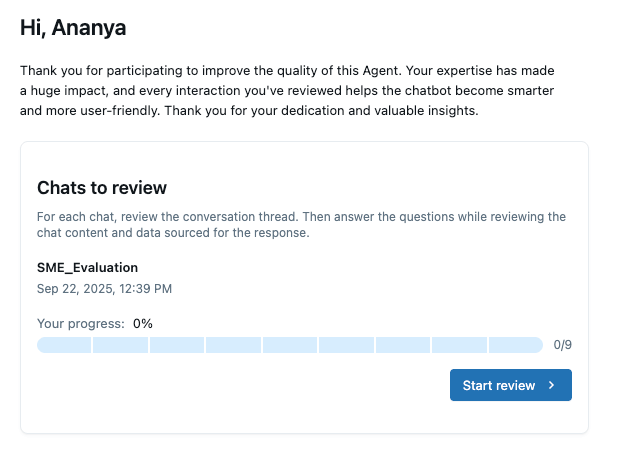Click the fourth progress bar segment
The width and height of the screenshot is (624, 453).
click(x=234, y=345)
